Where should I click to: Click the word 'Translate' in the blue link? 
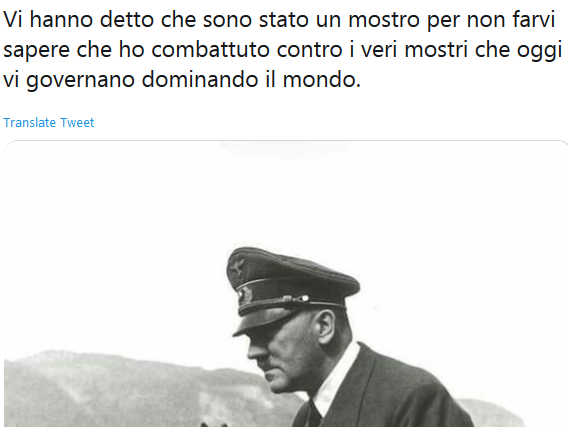point(29,122)
